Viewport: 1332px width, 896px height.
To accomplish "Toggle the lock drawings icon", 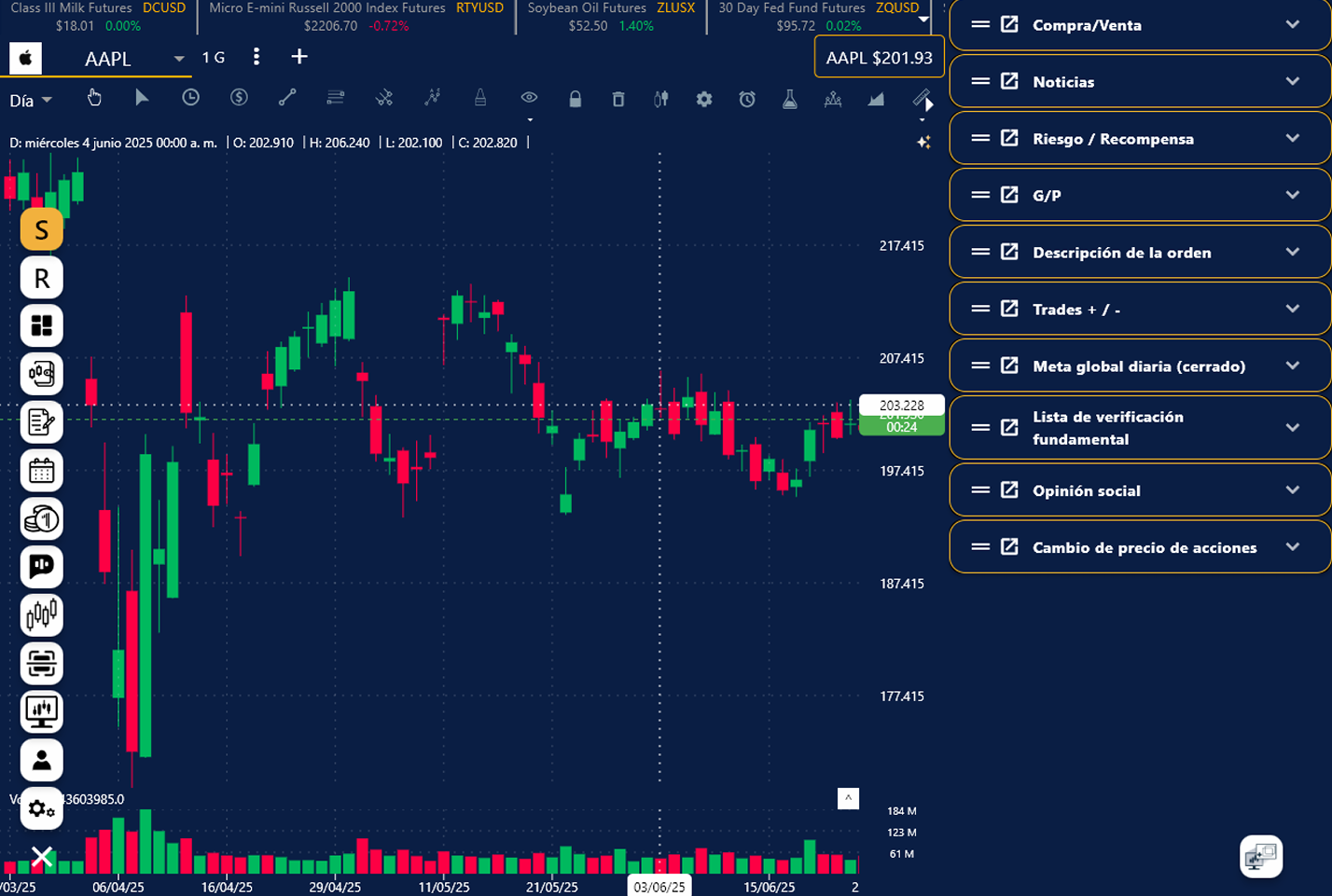I will pyautogui.click(x=575, y=99).
